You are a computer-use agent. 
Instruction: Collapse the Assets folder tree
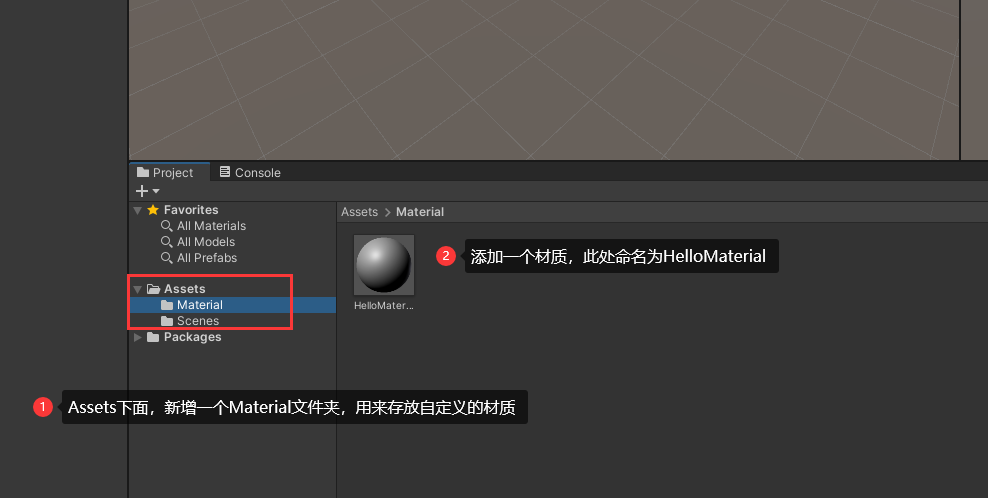(x=137, y=289)
